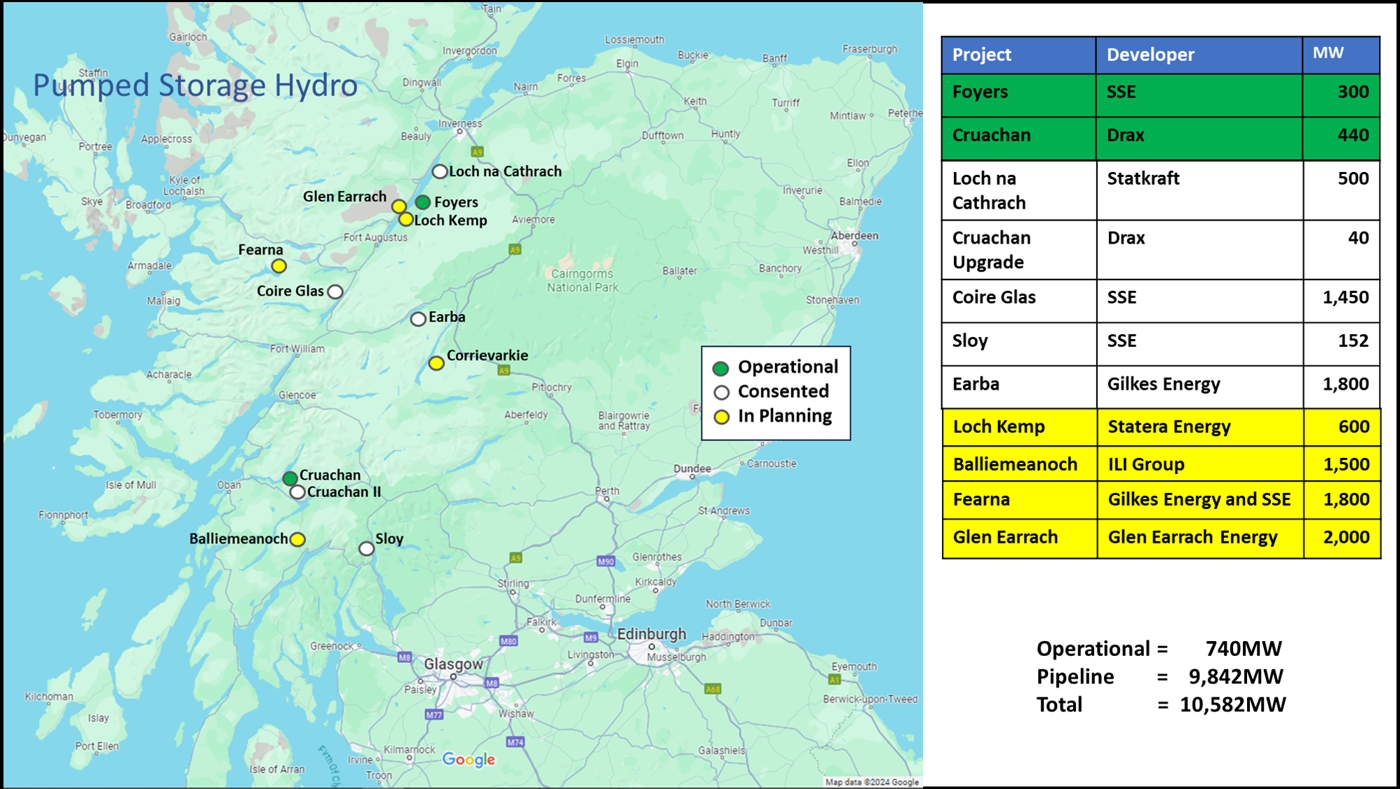Click the white Coire Glas marker dot

335,292
